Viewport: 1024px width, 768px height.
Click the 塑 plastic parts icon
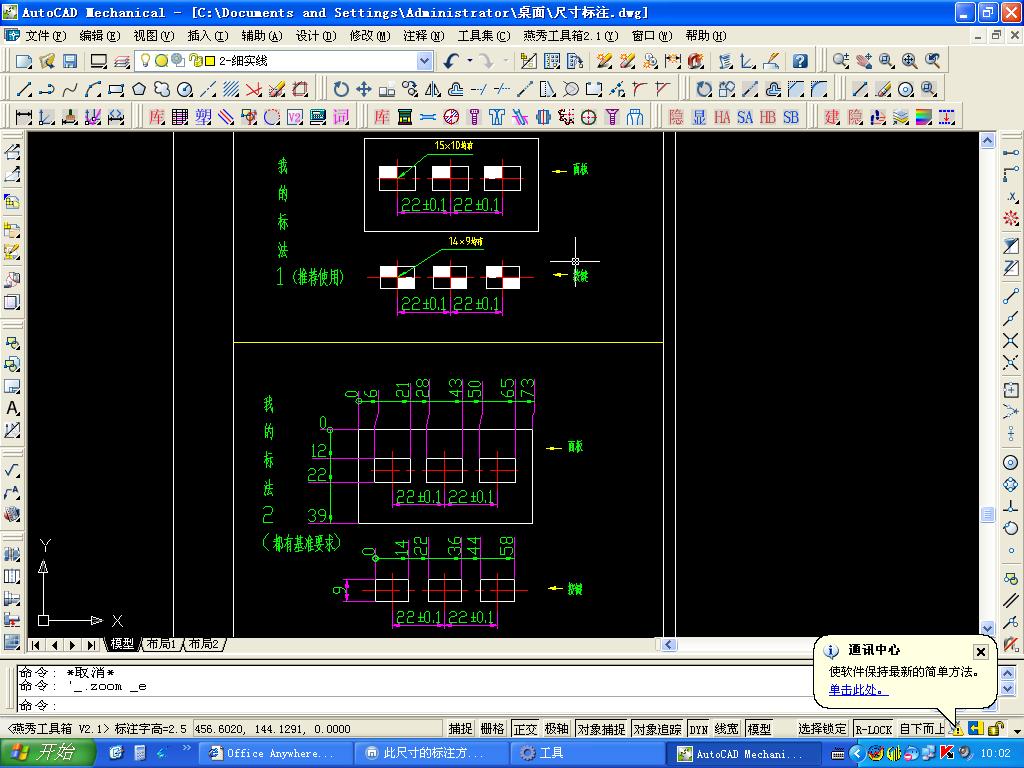click(x=203, y=117)
